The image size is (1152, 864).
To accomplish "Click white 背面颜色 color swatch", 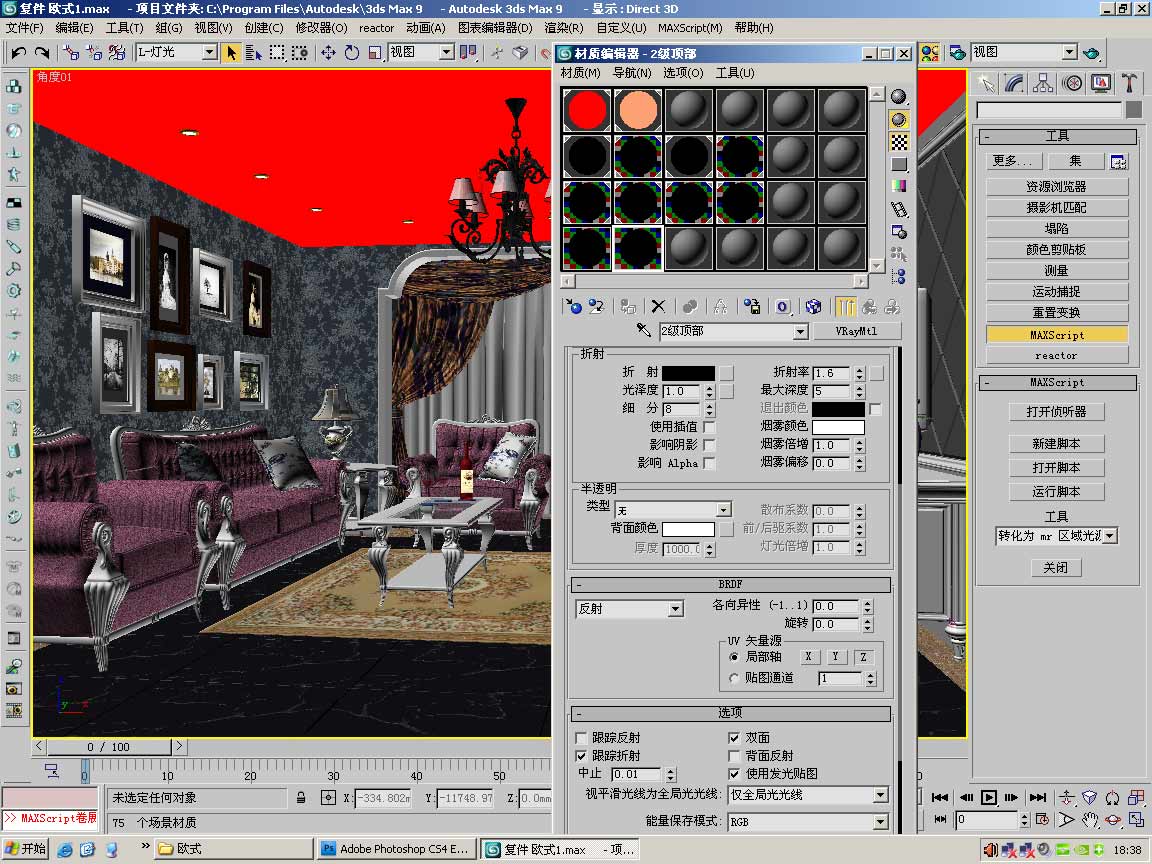I will (688, 529).
